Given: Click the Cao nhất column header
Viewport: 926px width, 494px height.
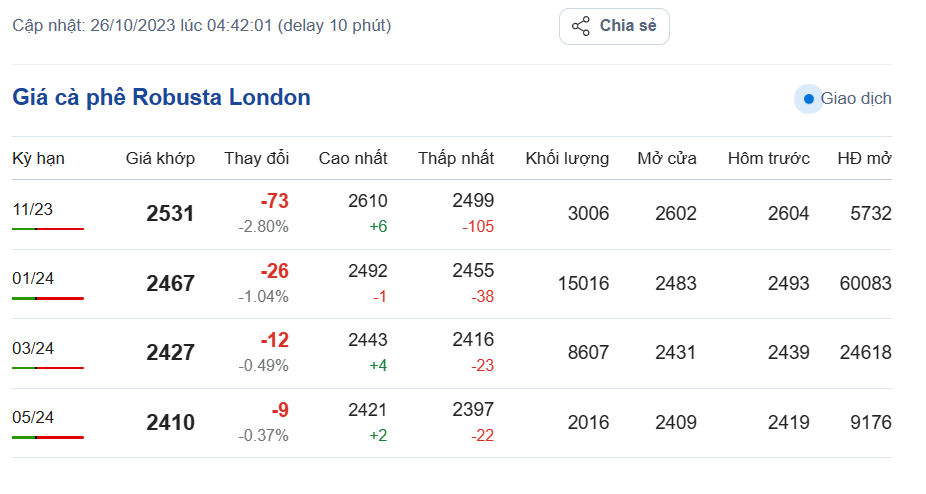Looking at the screenshot, I should point(353,158).
